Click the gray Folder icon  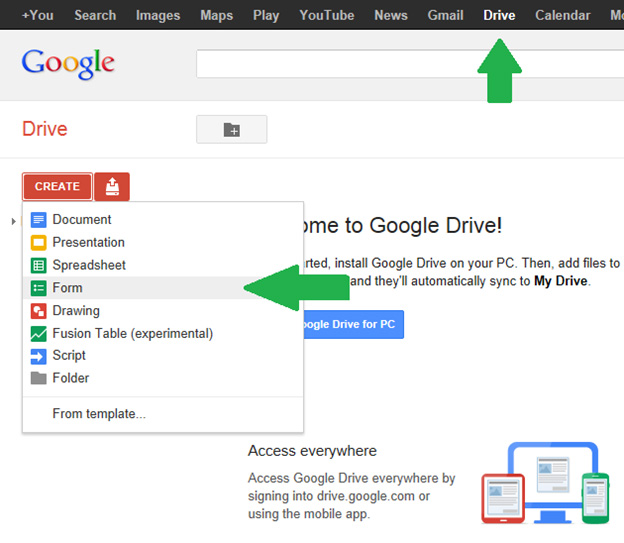tap(39, 379)
